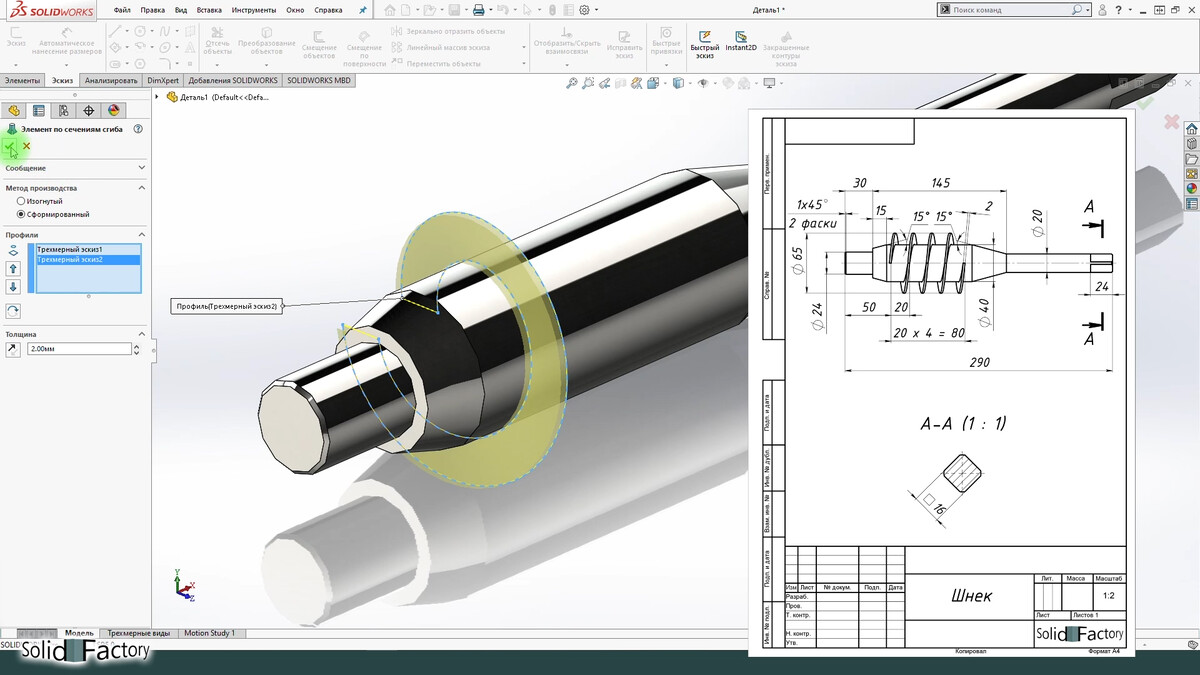The image size is (1200, 675).
Task: Move profile up with arrow button
Action: [13, 269]
